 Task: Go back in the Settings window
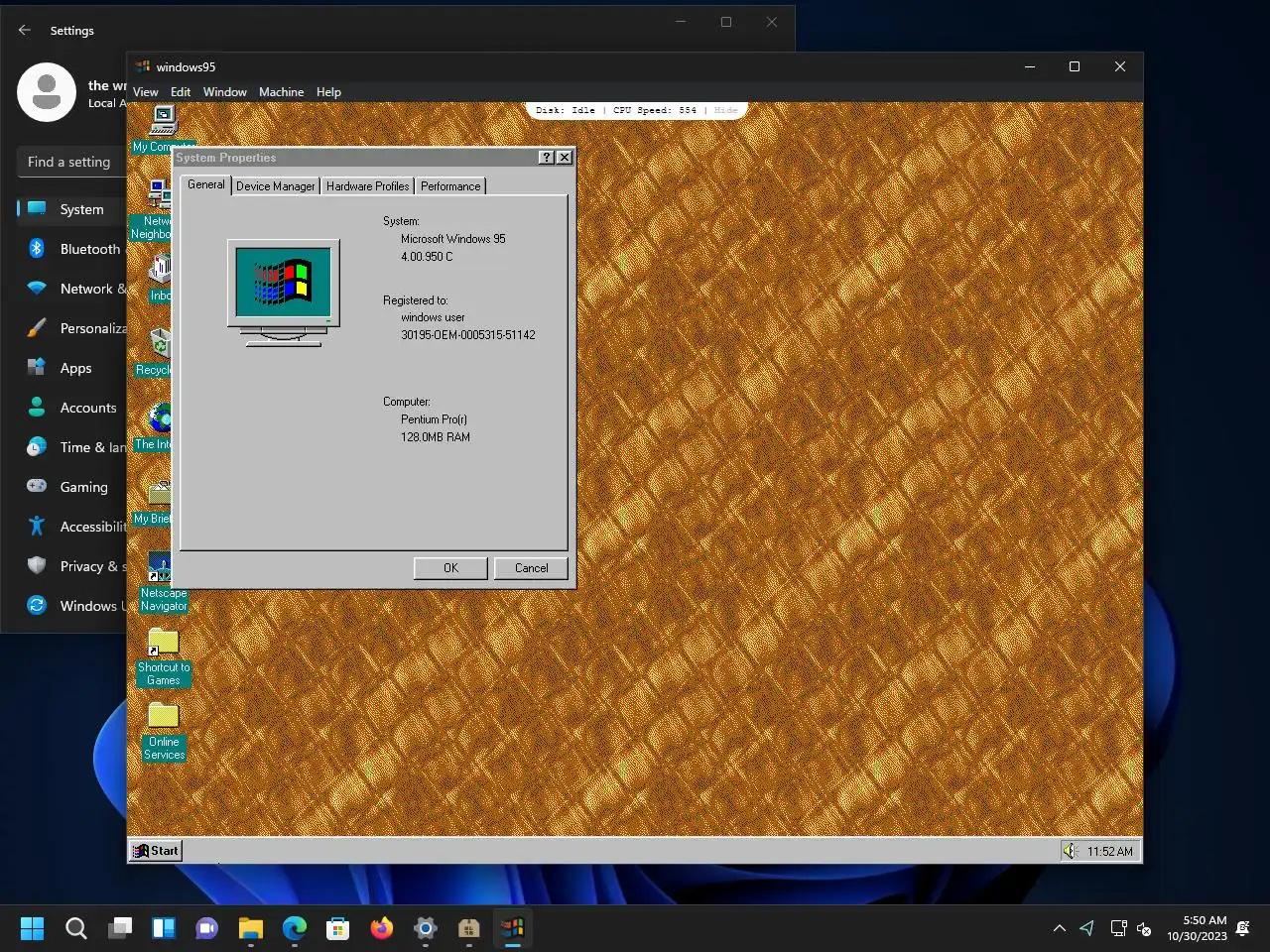click(25, 30)
